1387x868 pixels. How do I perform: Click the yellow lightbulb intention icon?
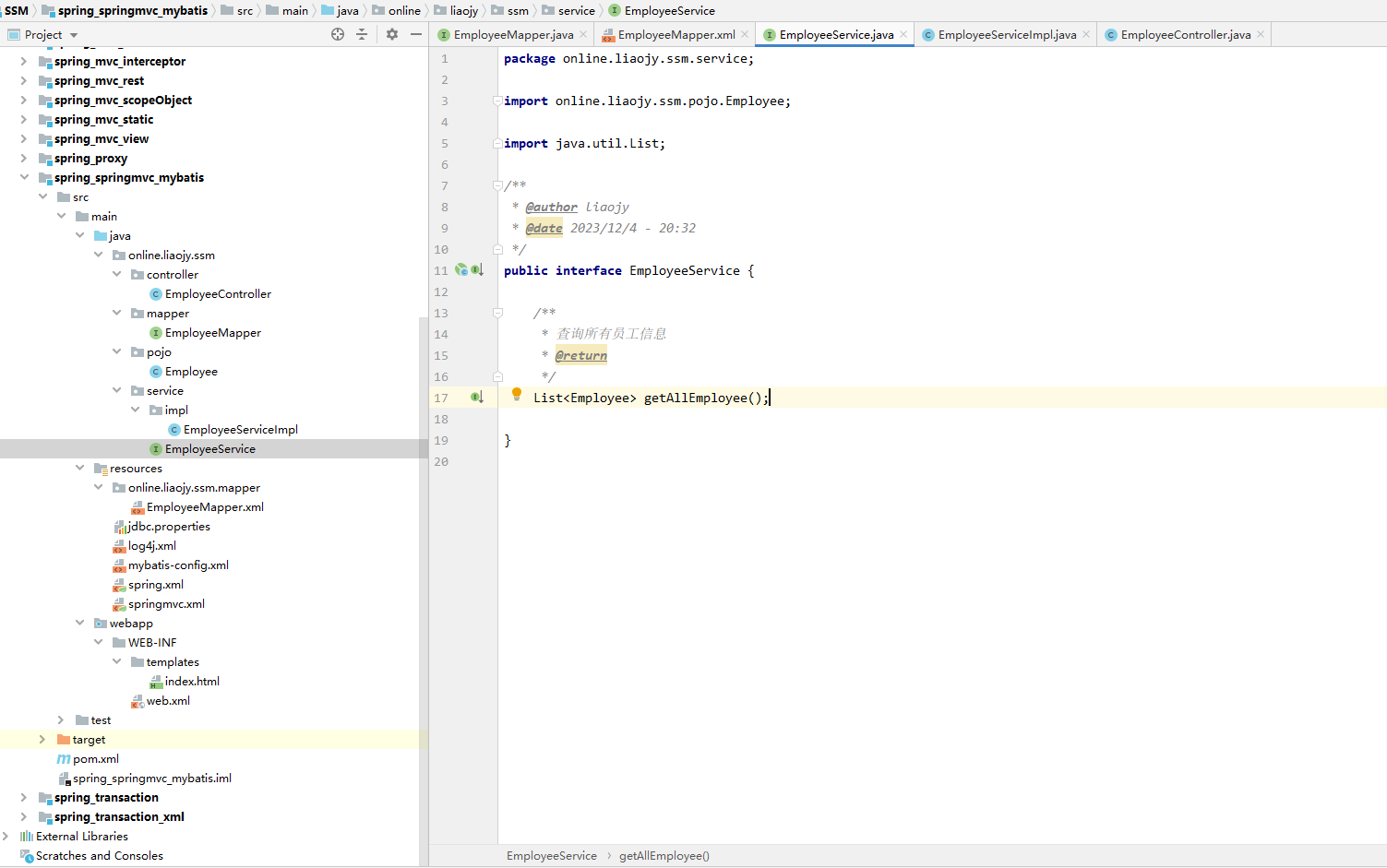pyautogui.click(x=517, y=395)
